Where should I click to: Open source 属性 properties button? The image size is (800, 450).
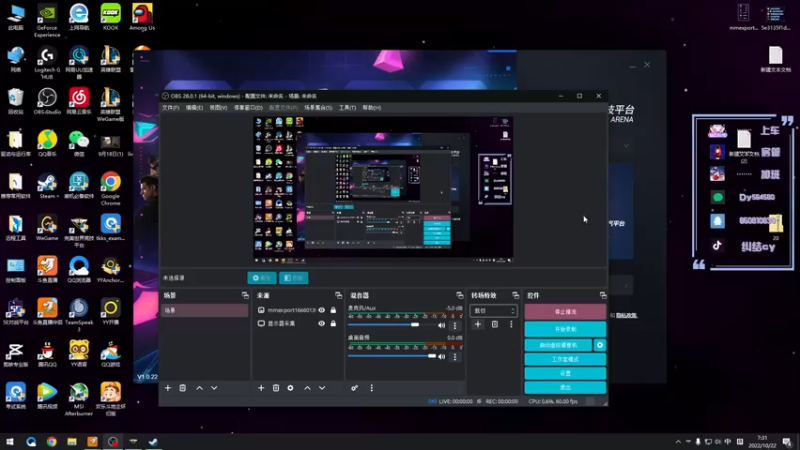[x=262, y=278]
